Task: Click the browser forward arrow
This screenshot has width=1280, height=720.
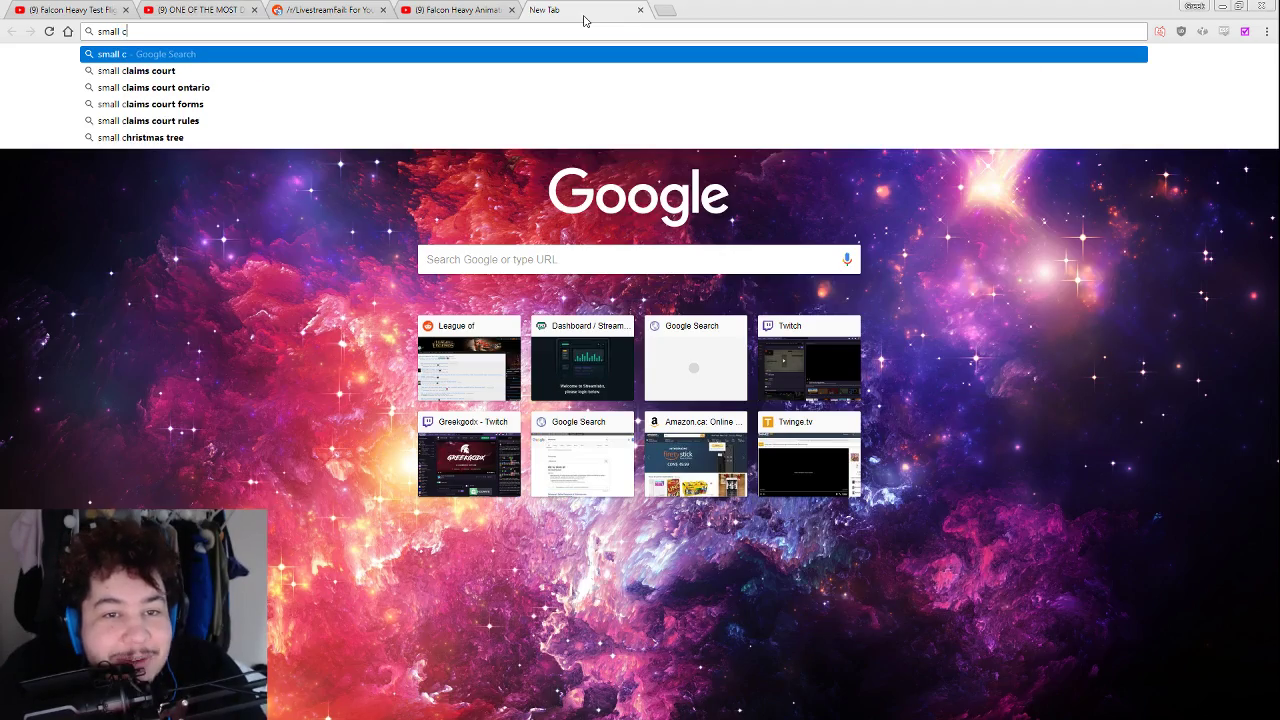Action: click(30, 31)
